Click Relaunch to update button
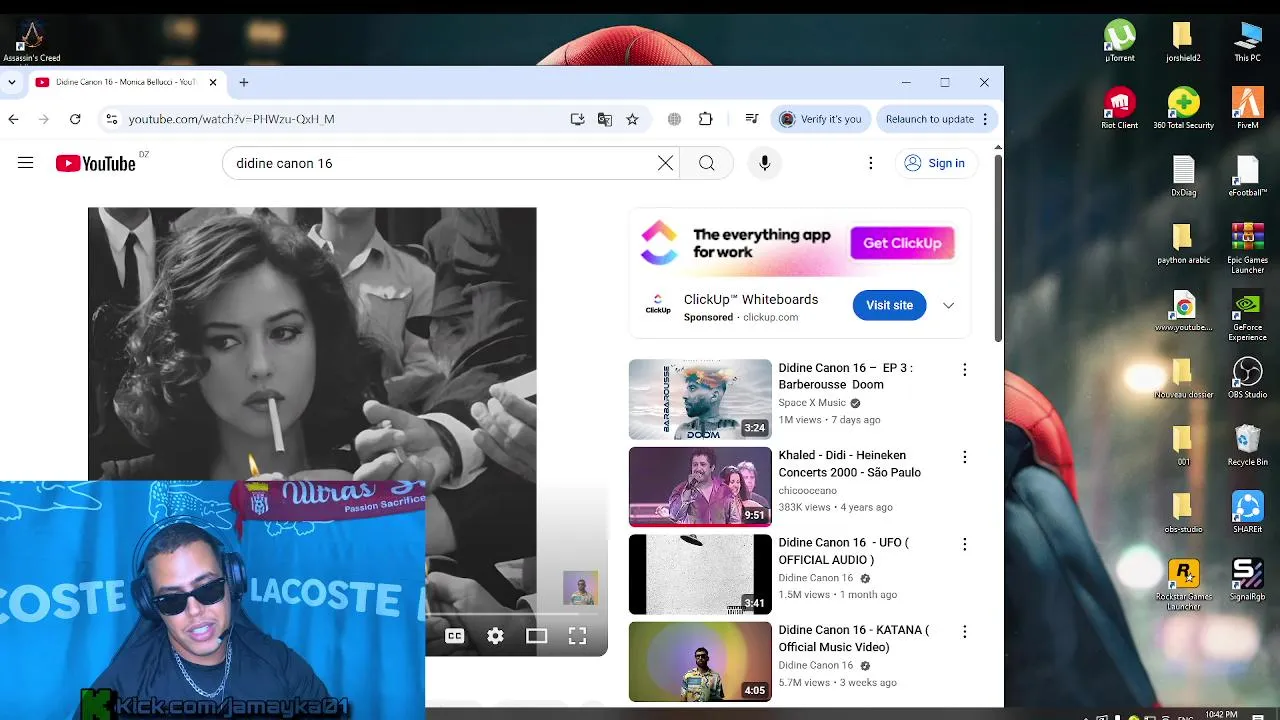This screenshot has width=1280, height=720. tap(930, 119)
